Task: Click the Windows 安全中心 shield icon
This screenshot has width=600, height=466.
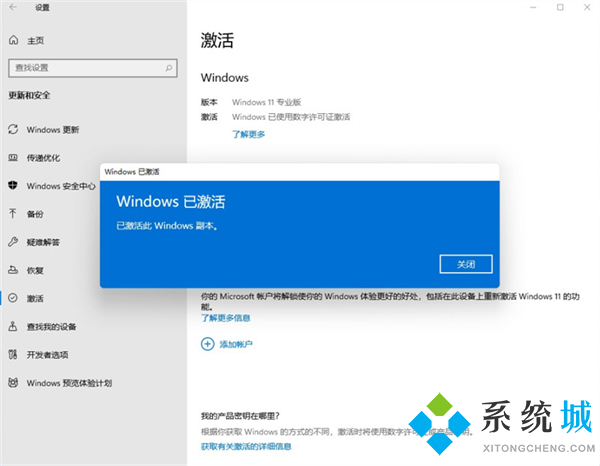Action: point(13,186)
